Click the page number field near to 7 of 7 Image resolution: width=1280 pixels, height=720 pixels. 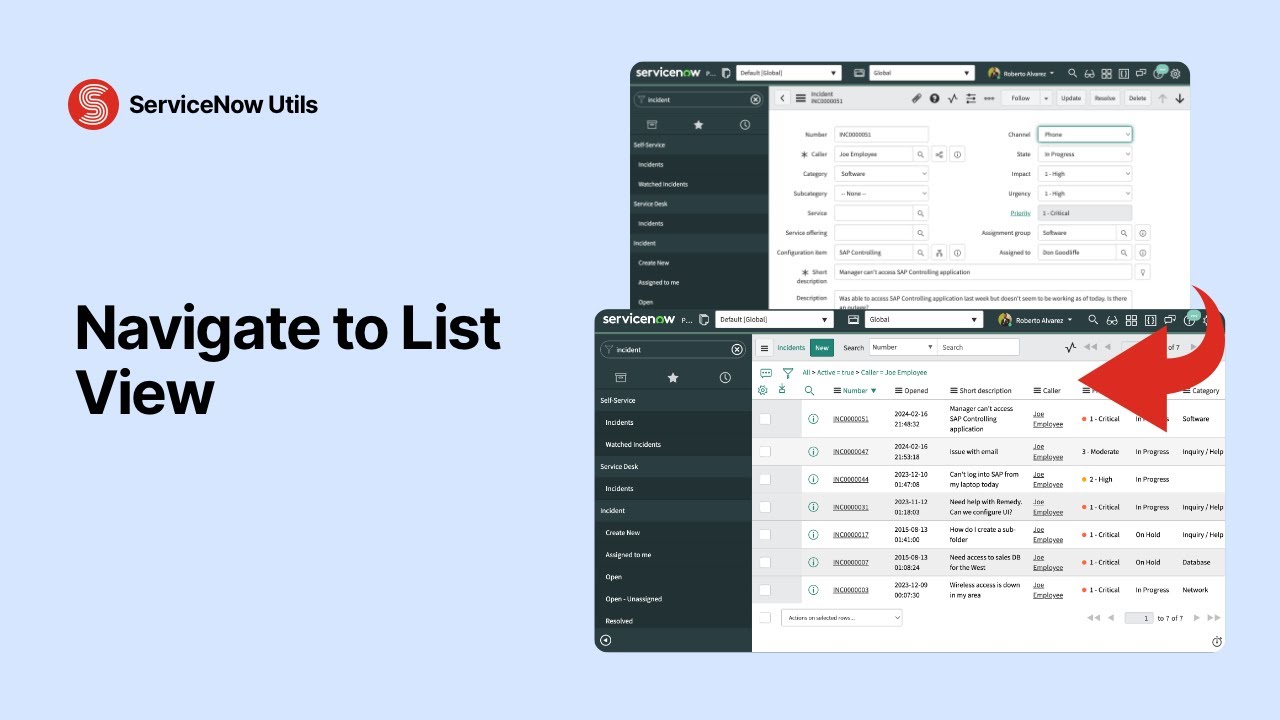click(x=1139, y=618)
